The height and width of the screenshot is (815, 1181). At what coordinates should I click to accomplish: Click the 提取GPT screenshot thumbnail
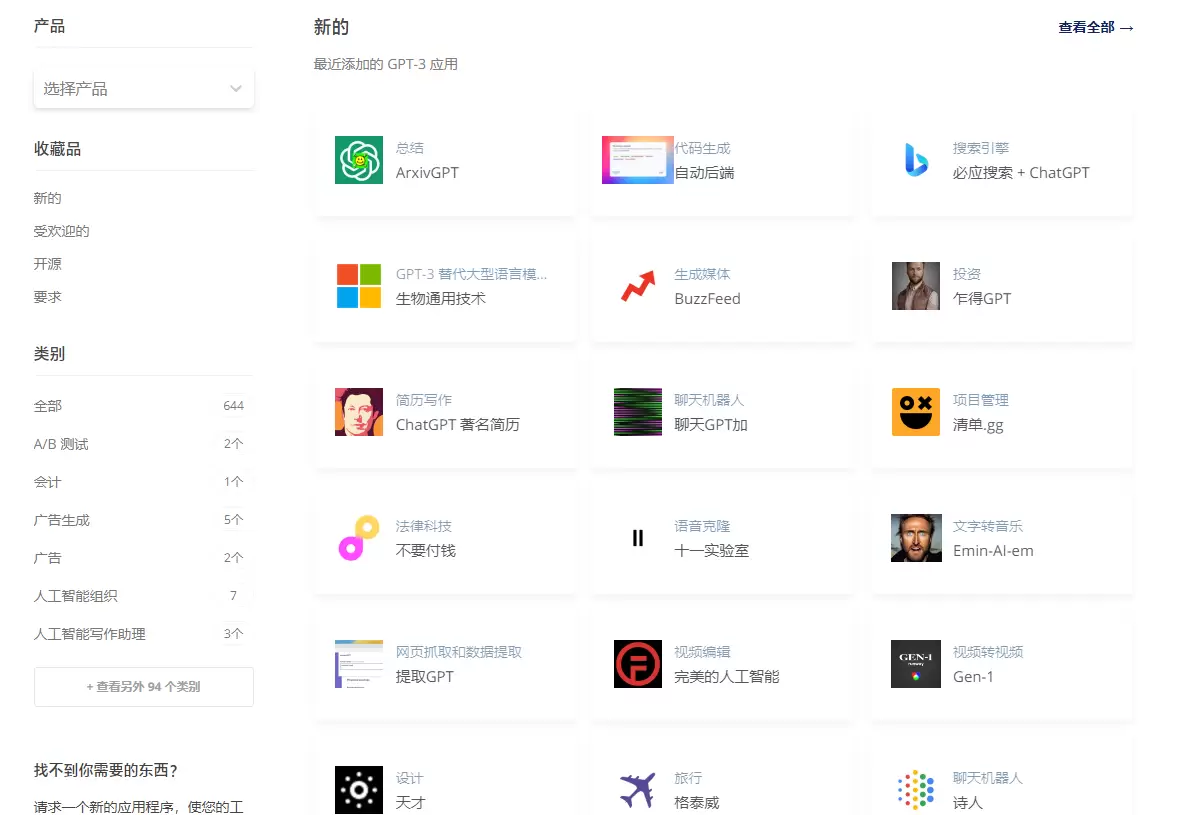[359, 664]
